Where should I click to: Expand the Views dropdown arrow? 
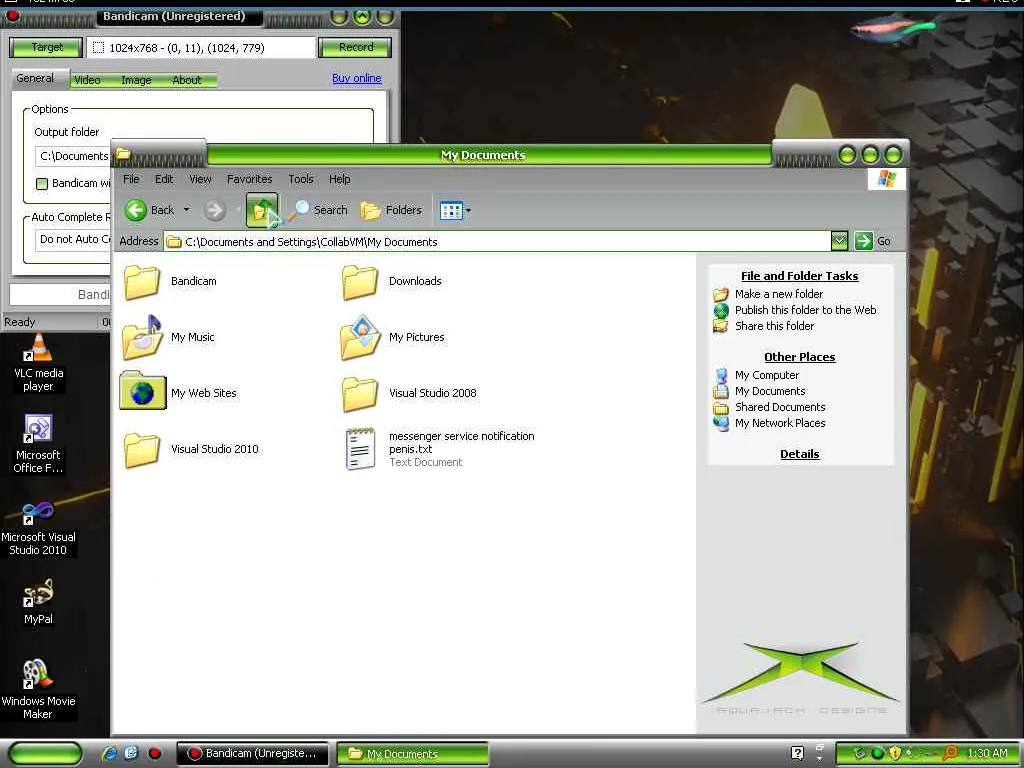point(468,210)
